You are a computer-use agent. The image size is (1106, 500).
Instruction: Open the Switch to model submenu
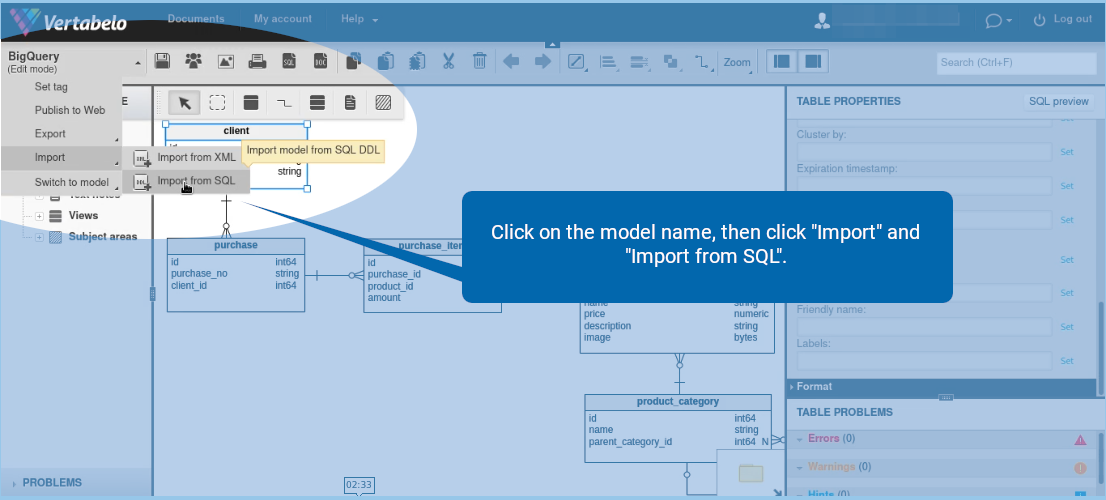(61, 182)
